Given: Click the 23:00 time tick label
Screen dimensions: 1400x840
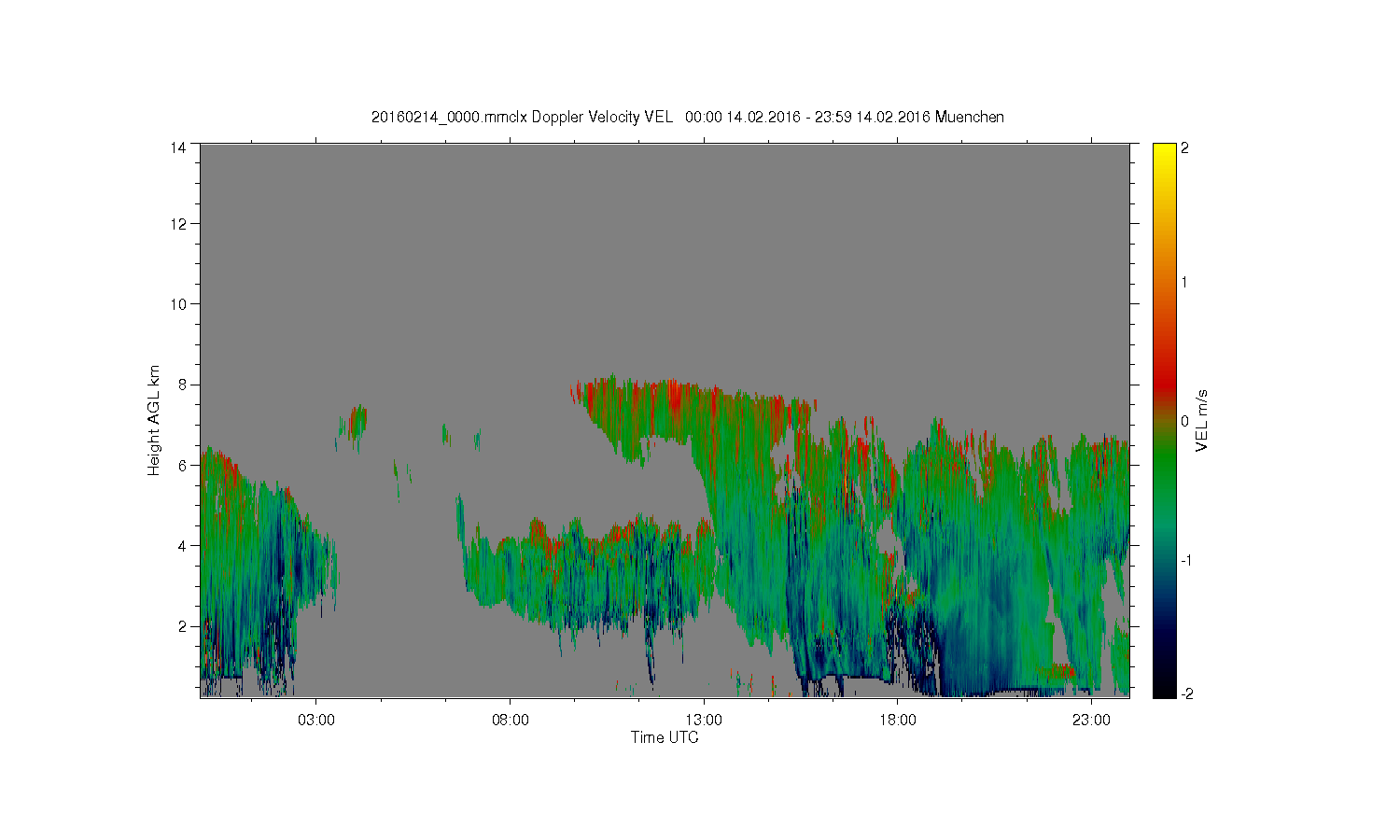Looking at the screenshot, I should point(1091,721).
